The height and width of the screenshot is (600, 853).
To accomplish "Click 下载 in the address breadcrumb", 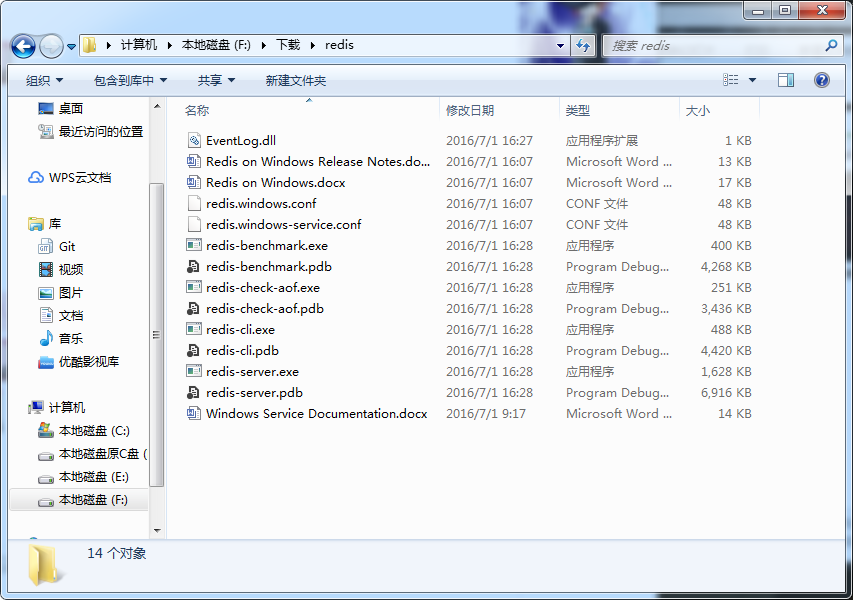I will pos(288,45).
